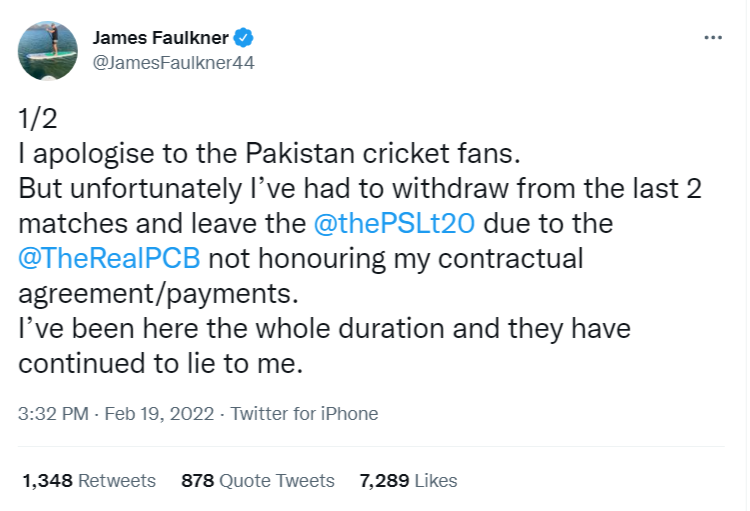Open the three-dot more options menu
The width and height of the screenshot is (750, 511).
(x=713, y=37)
